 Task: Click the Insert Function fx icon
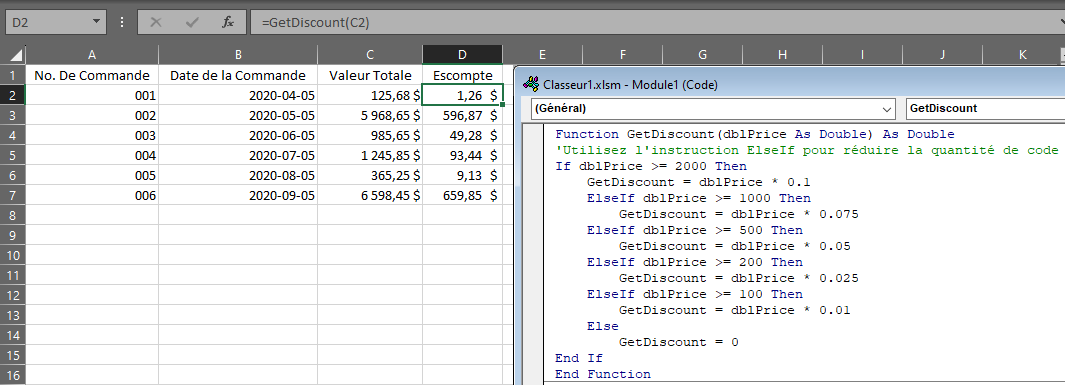[228, 22]
